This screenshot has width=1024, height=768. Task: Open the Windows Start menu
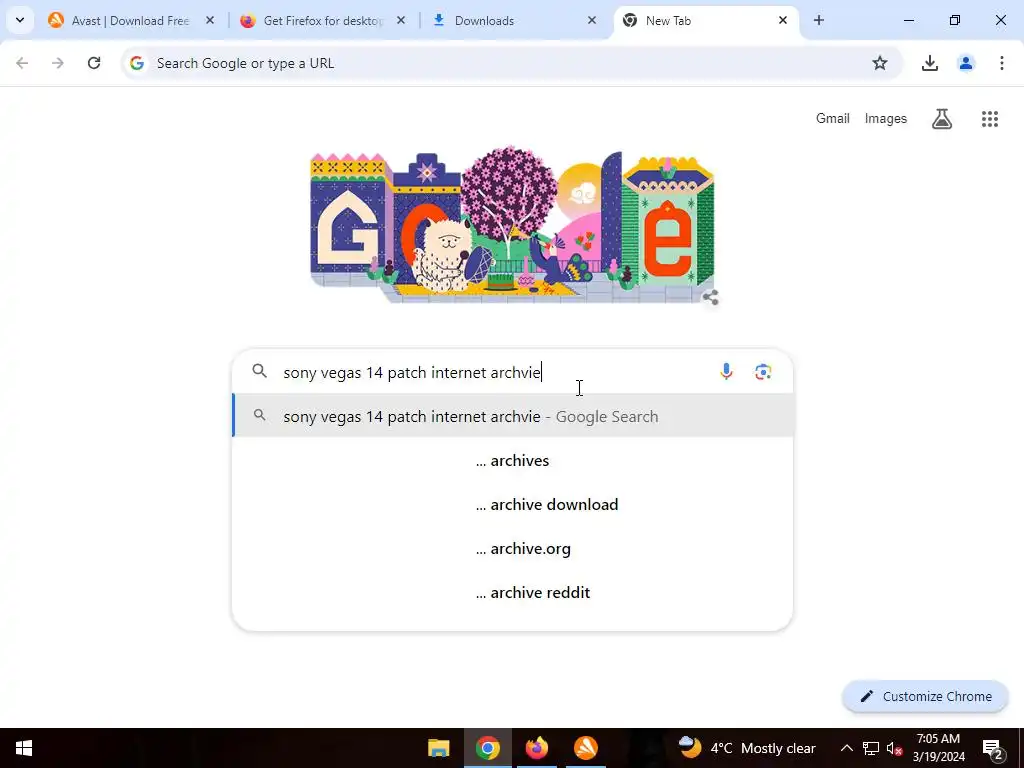[24, 748]
